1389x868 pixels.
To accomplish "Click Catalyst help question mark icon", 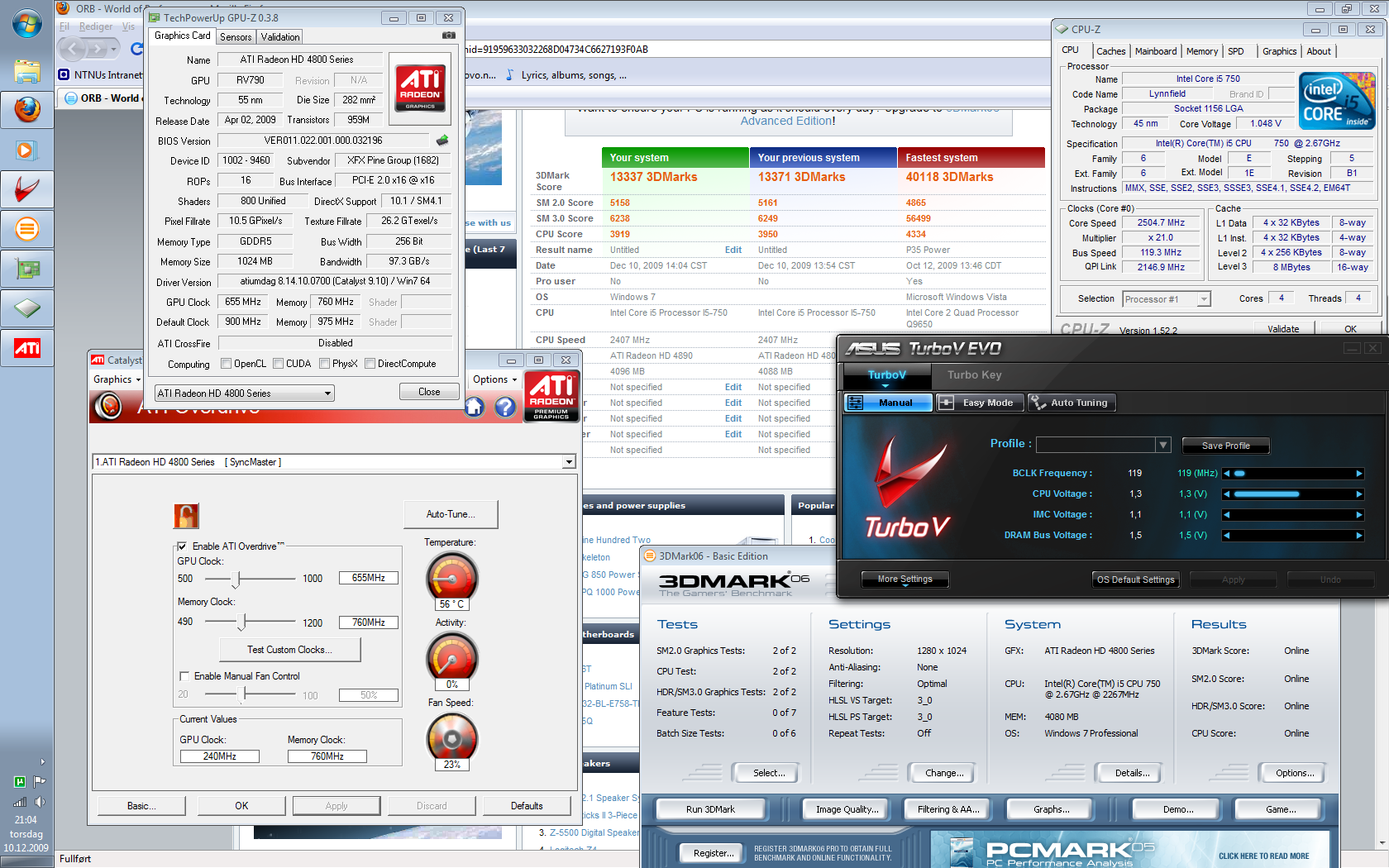I will point(505,407).
